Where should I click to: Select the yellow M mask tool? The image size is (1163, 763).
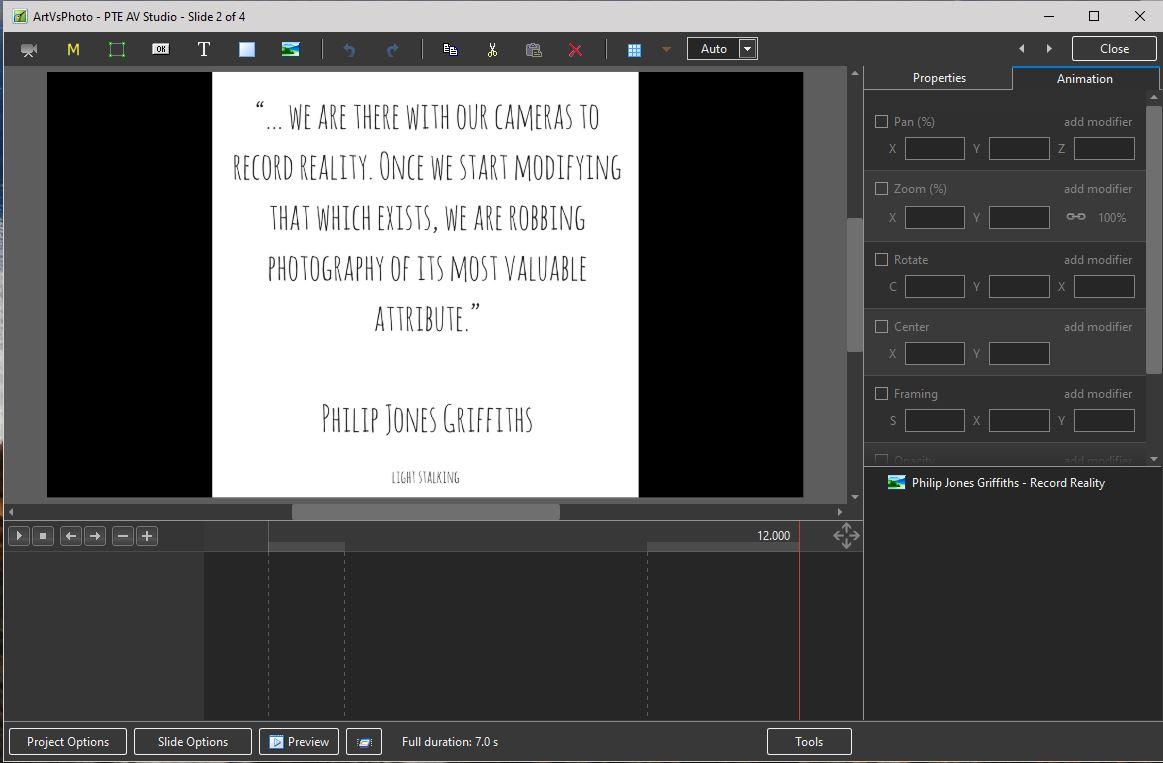73,49
